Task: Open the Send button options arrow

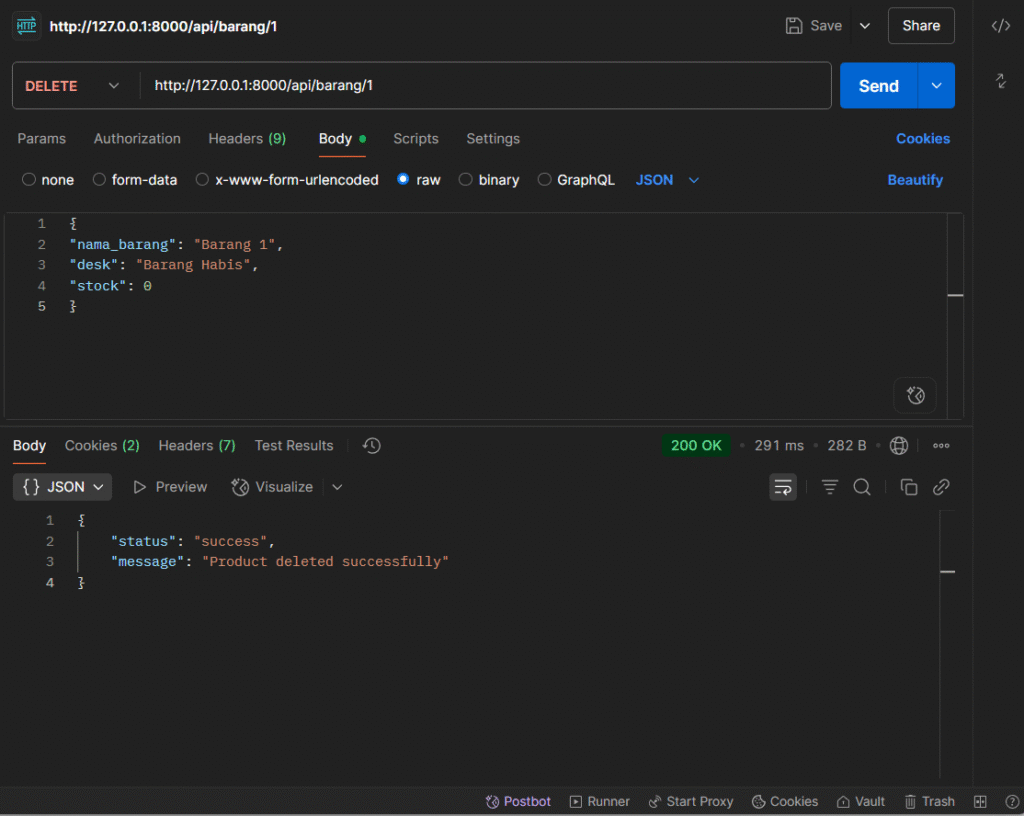Action: click(936, 86)
